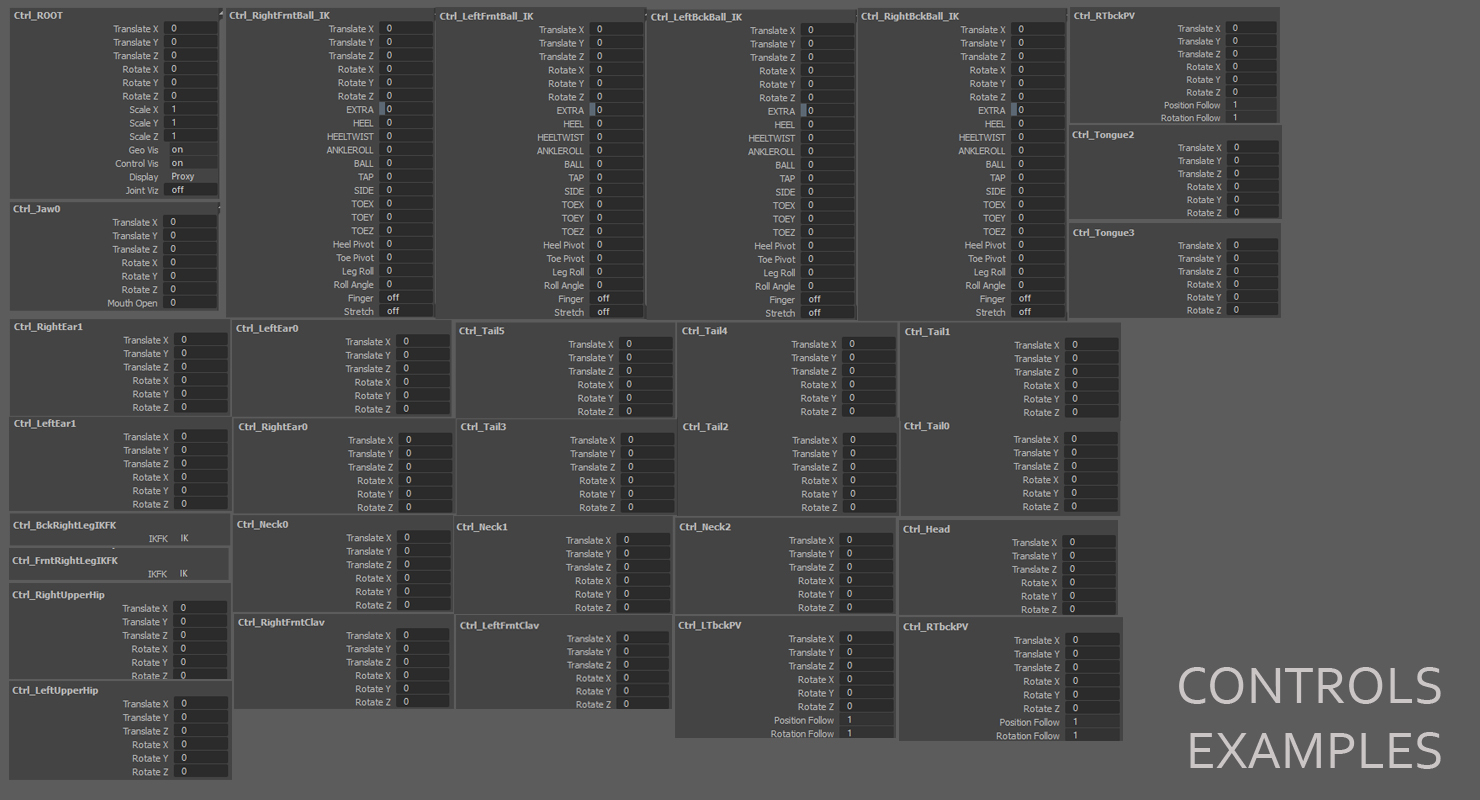Image resolution: width=1480 pixels, height=800 pixels.
Task: Select HEELTWIST field in Ctrl_LeftBckBall_IK
Action: (x=829, y=138)
